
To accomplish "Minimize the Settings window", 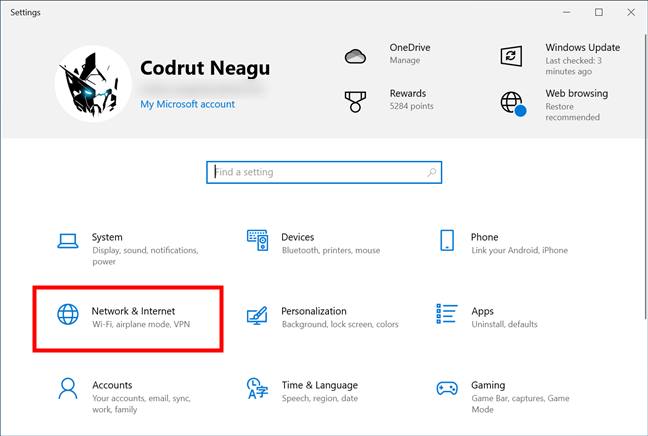I will click(x=567, y=12).
